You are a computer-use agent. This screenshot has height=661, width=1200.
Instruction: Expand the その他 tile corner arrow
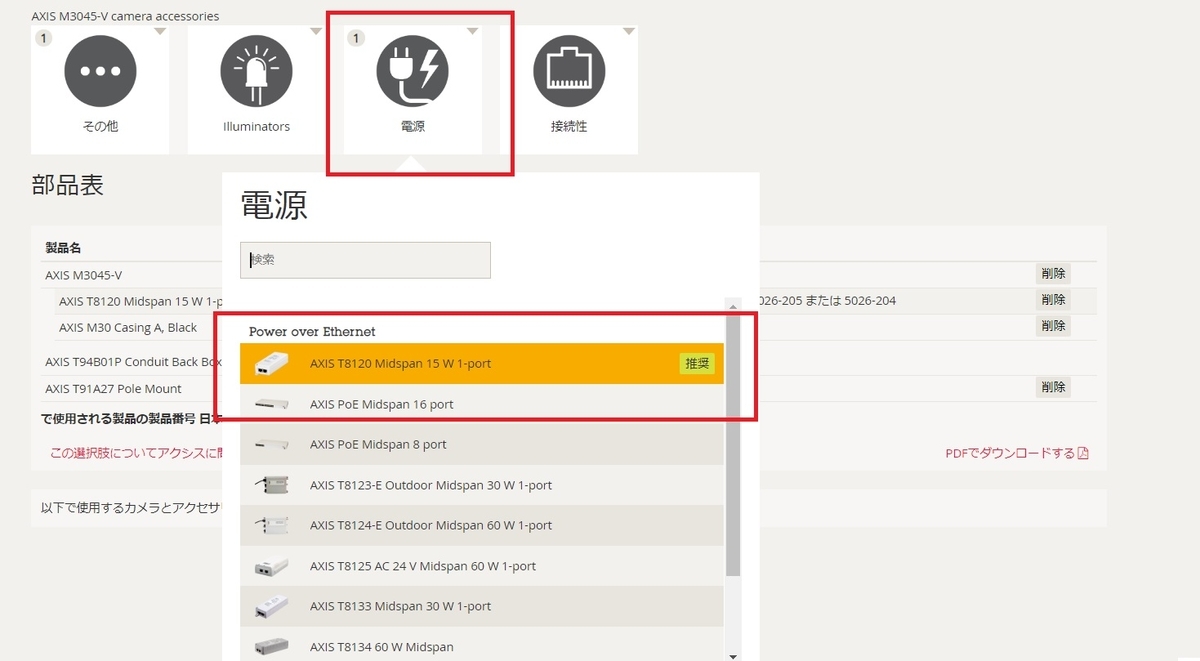point(160,31)
